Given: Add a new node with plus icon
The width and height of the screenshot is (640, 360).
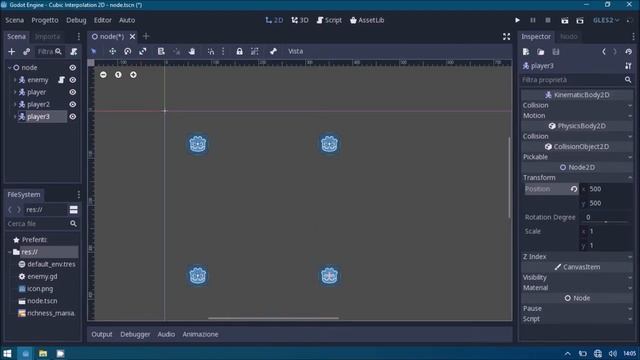Looking at the screenshot, I should point(11,51).
